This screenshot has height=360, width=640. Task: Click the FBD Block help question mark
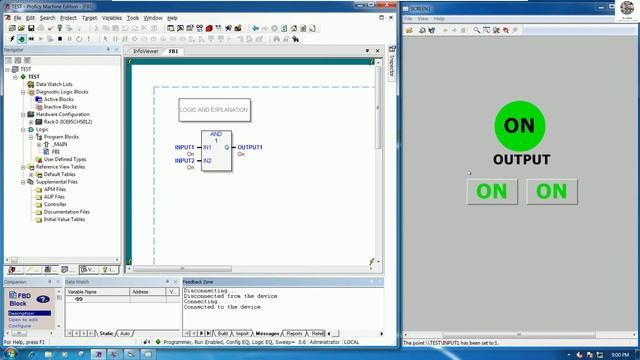(x=43, y=300)
